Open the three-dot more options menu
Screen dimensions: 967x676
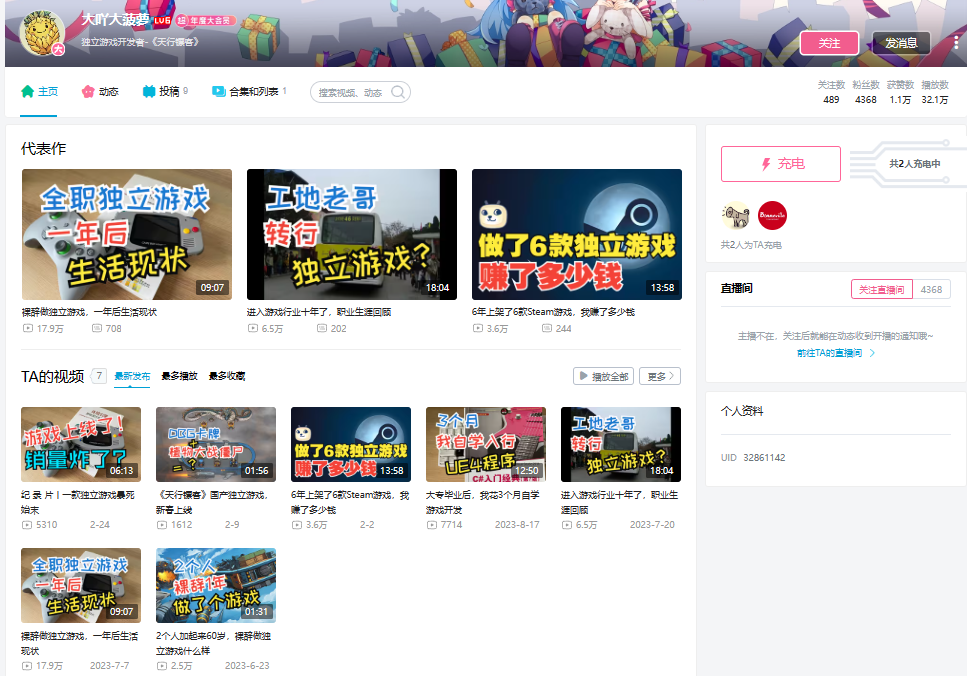point(955,43)
